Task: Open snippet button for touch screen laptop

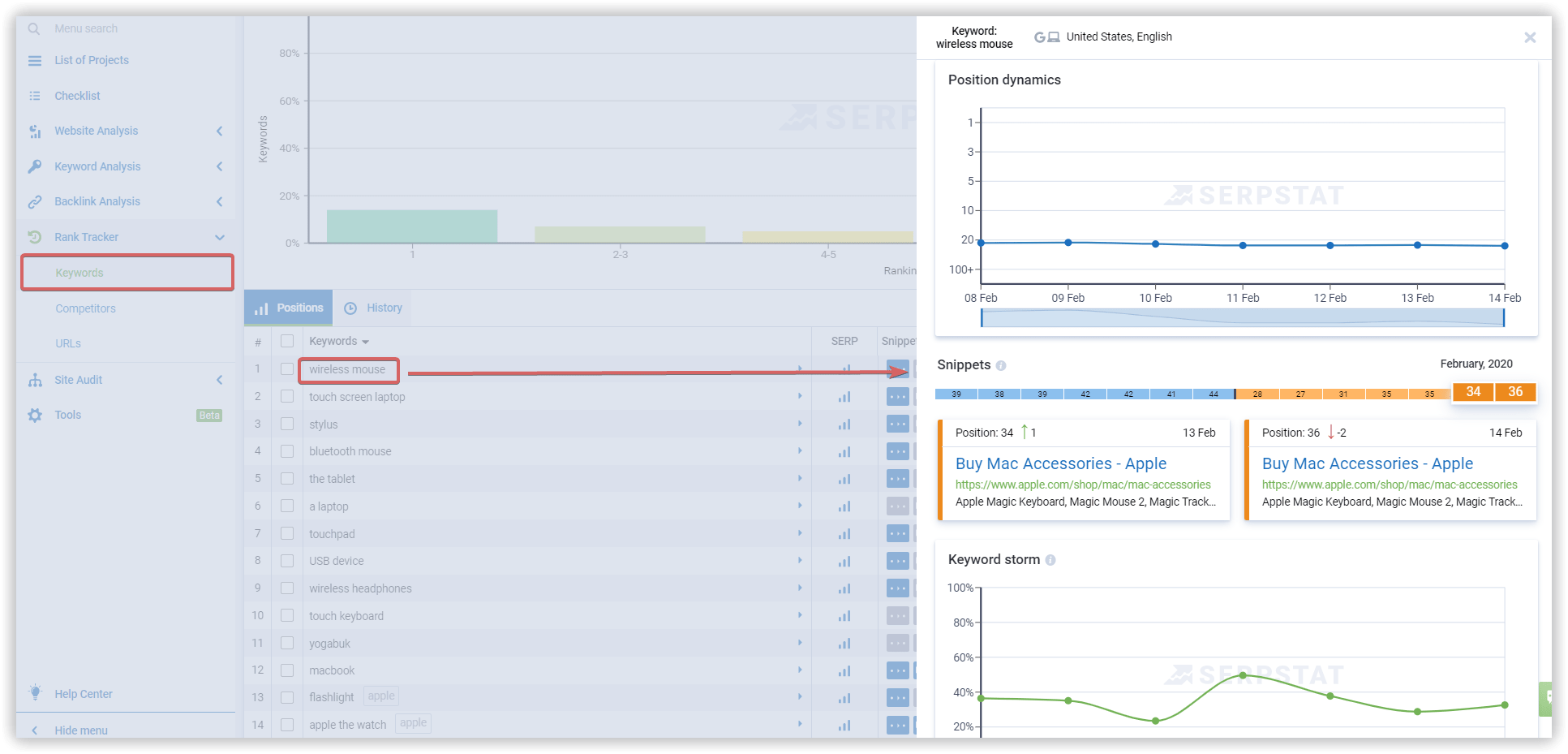Action: [897, 397]
